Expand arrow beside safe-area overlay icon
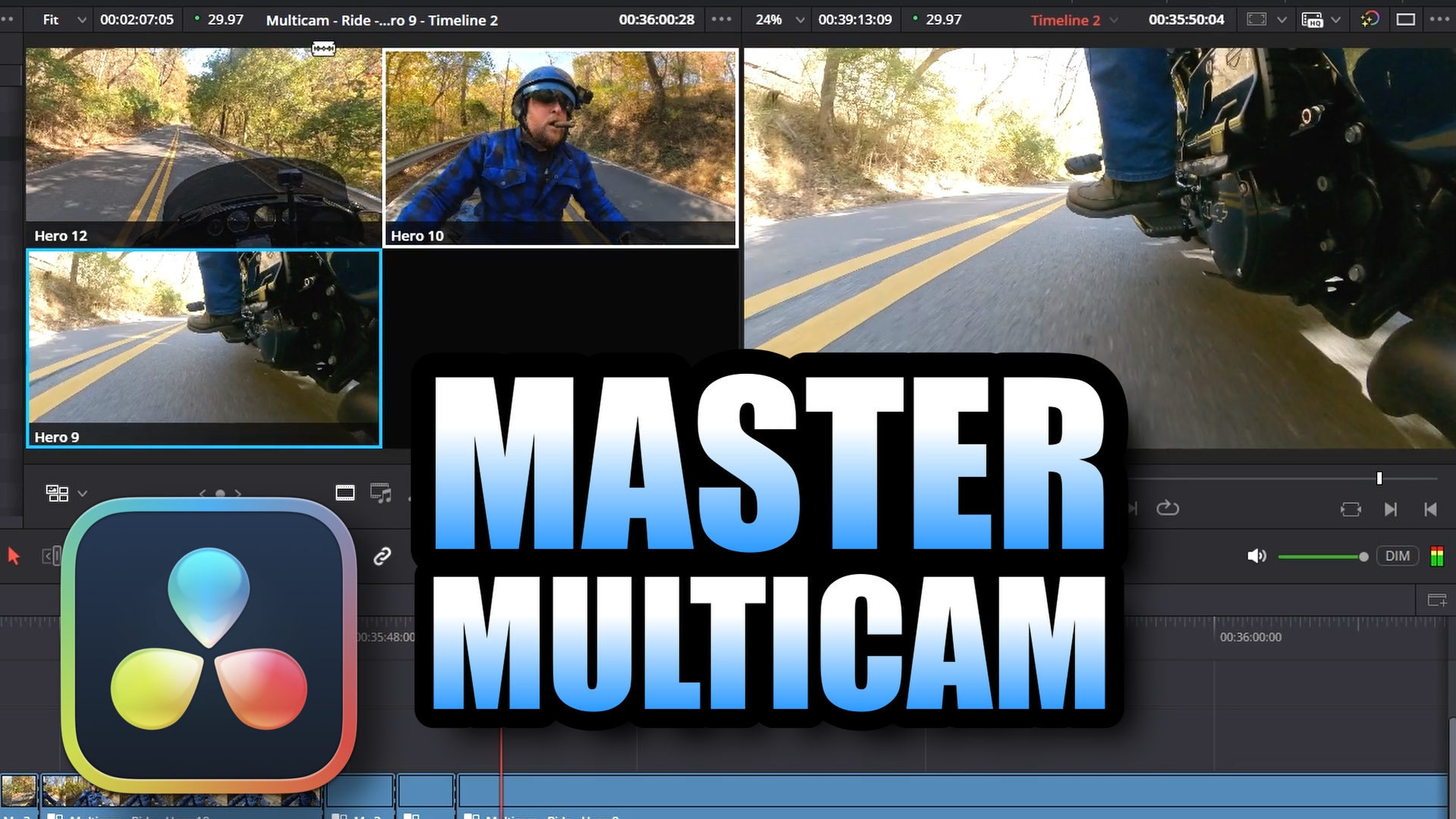 pos(1282,20)
